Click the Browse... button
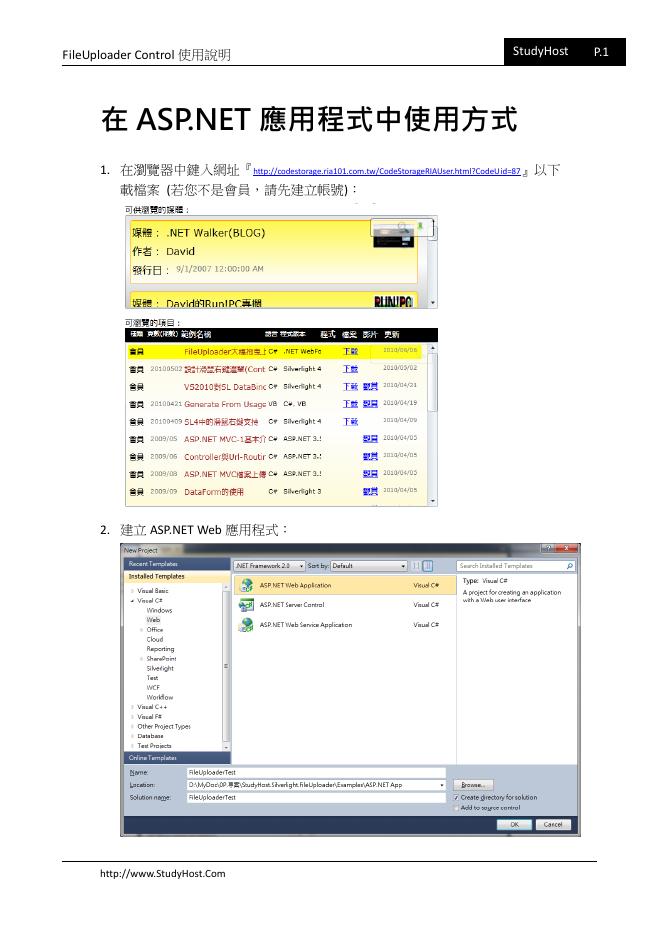 473,785
